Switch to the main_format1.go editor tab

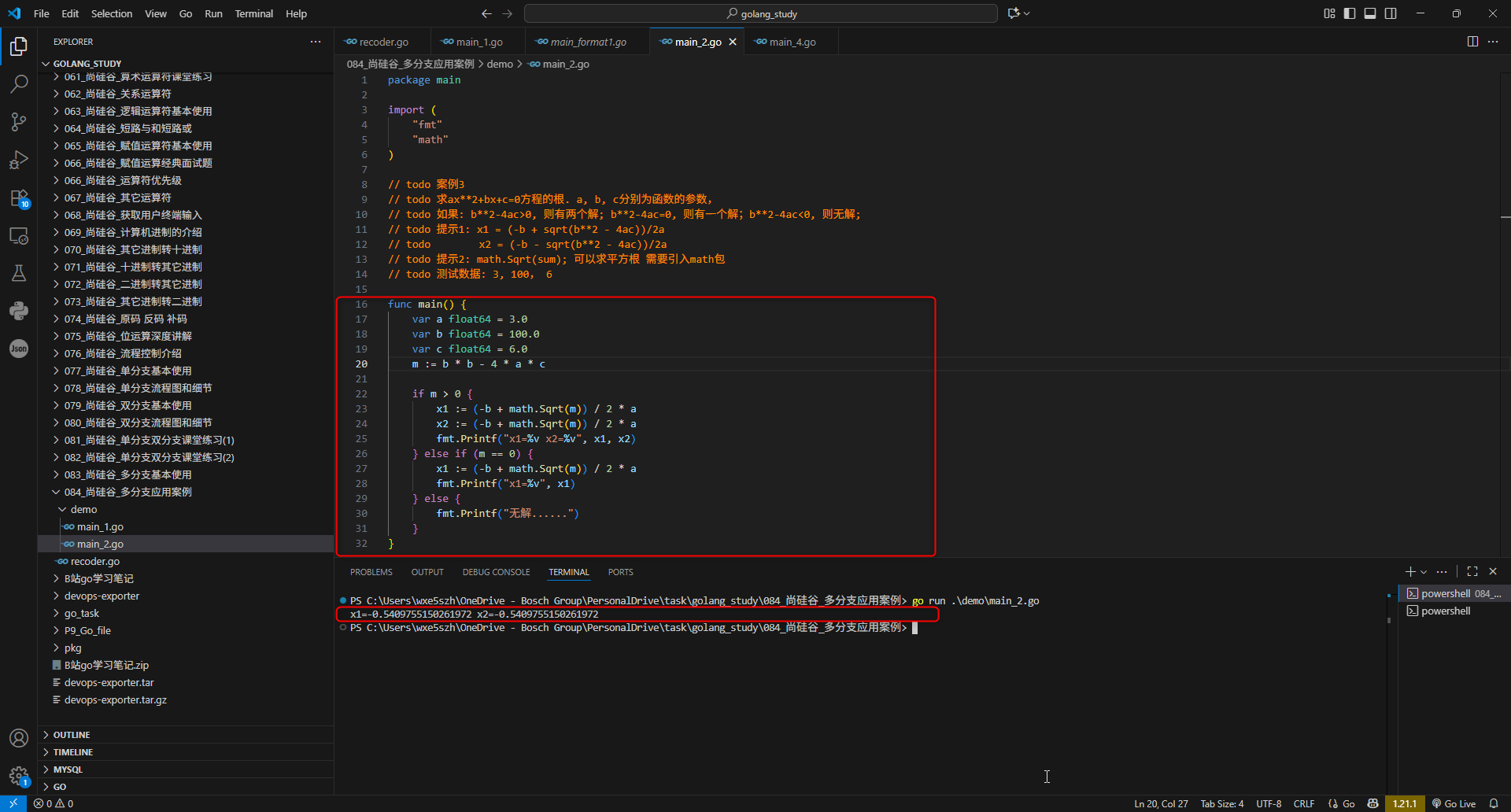pos(587,42)
